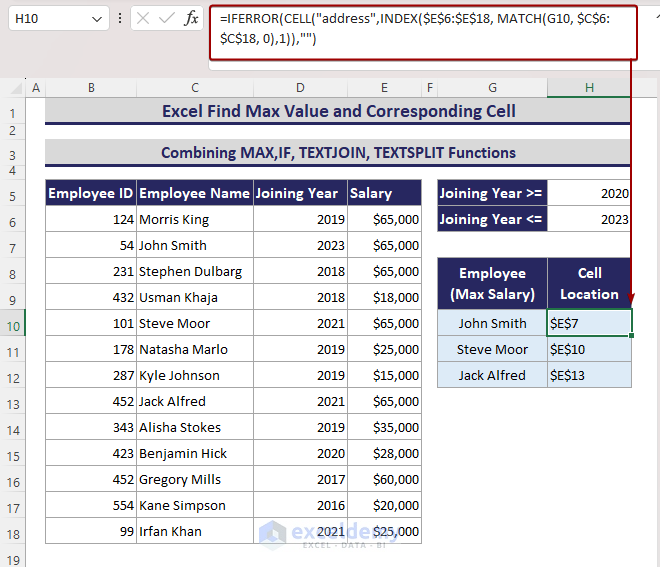Screen dimensions: 660x567
Task: Click the Insert Function fx icon
Action: pyautogui.click(x=191, y=19)
